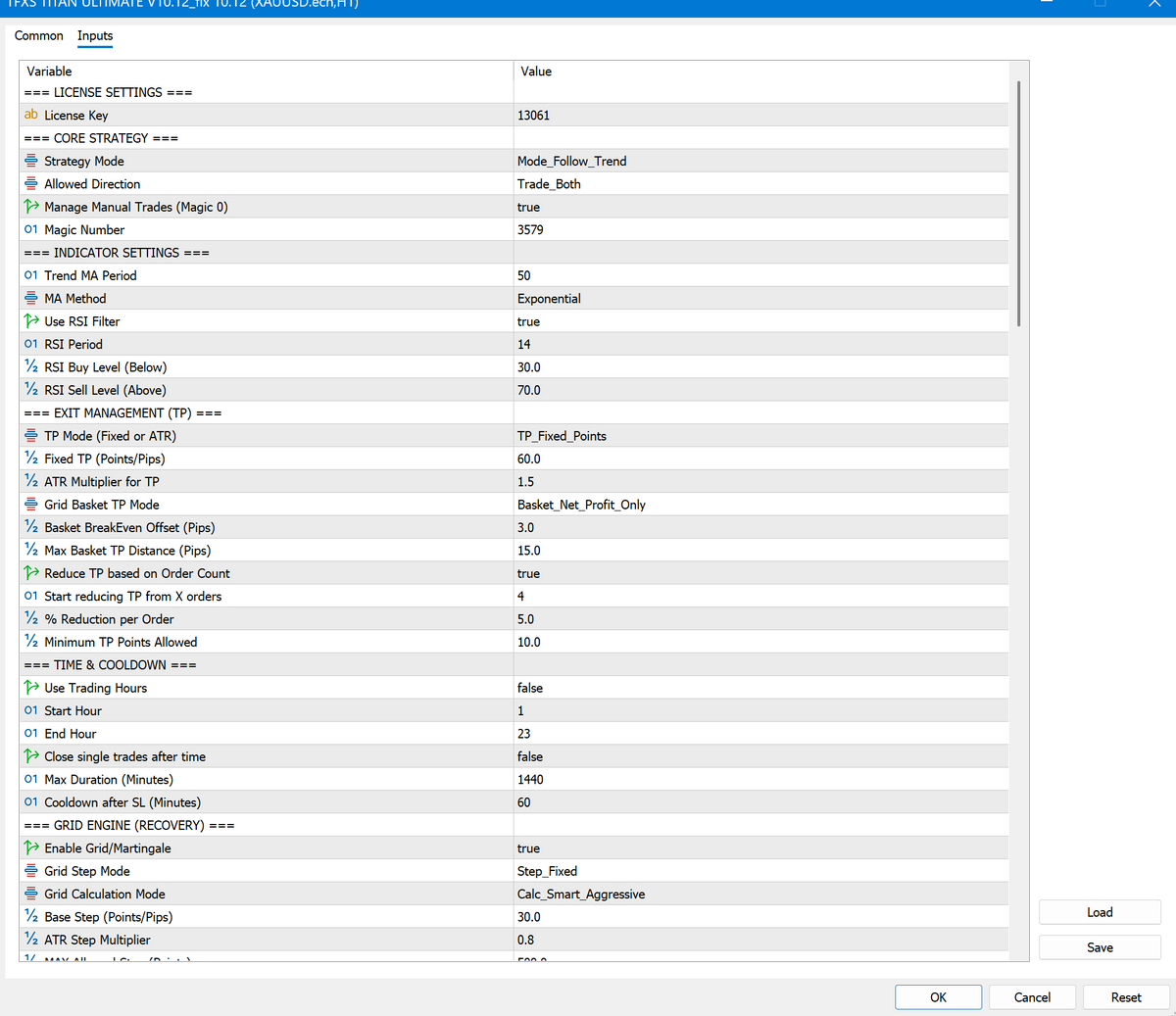The height and width of the screenshot is (1016, 1176).
Task: Click the Magic Number integer icon
Action: pos(31,229)
